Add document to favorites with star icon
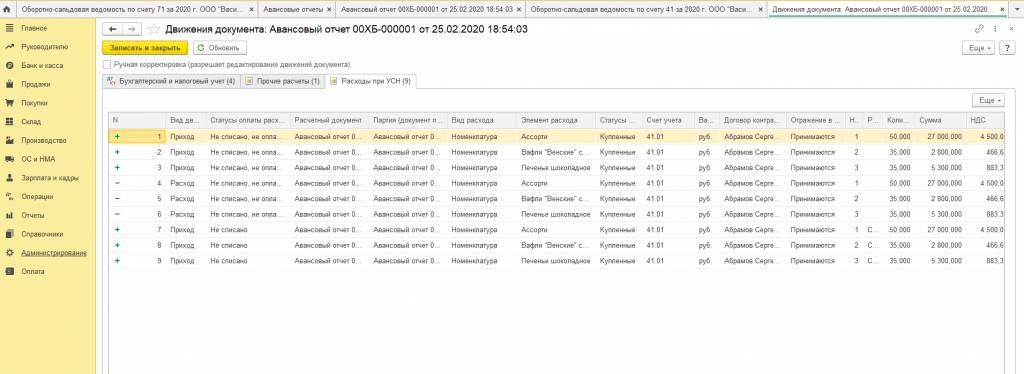This screenshot has height=374, width=1024. pyautogui.click(x=153, y=29)
